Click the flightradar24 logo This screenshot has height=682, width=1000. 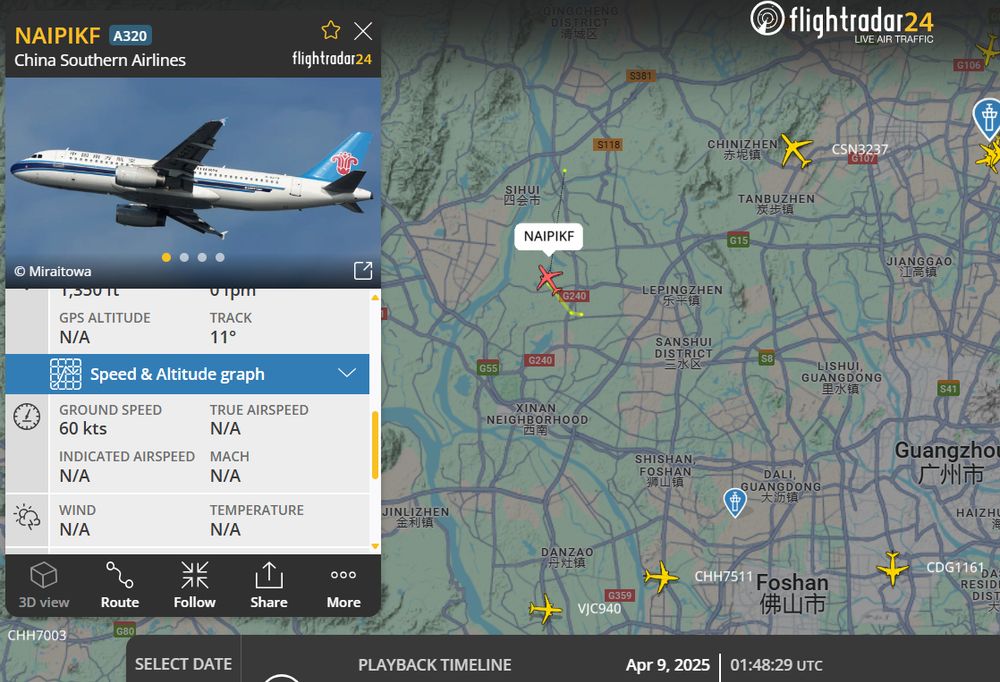click(x=842, y=20)
